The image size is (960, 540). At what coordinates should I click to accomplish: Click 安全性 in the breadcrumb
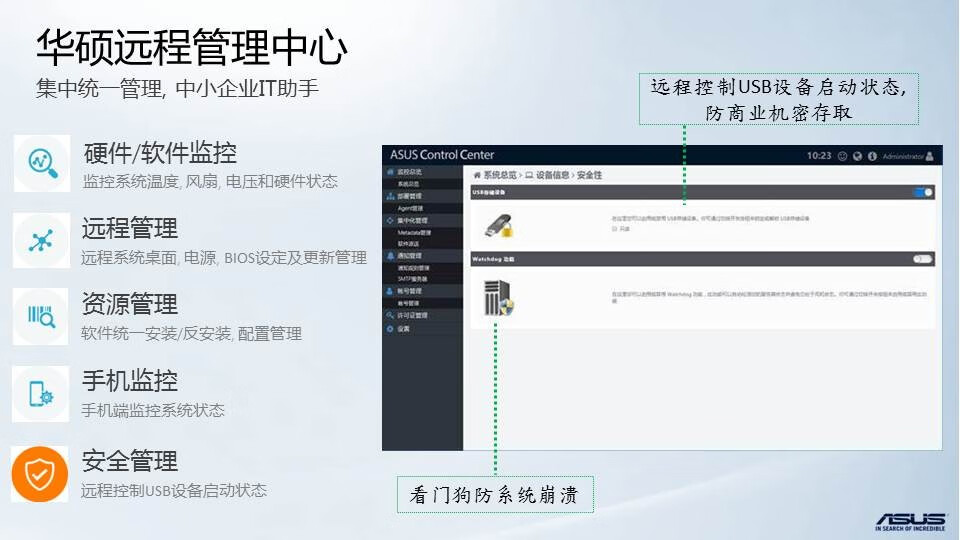click(x=589, y=175)
